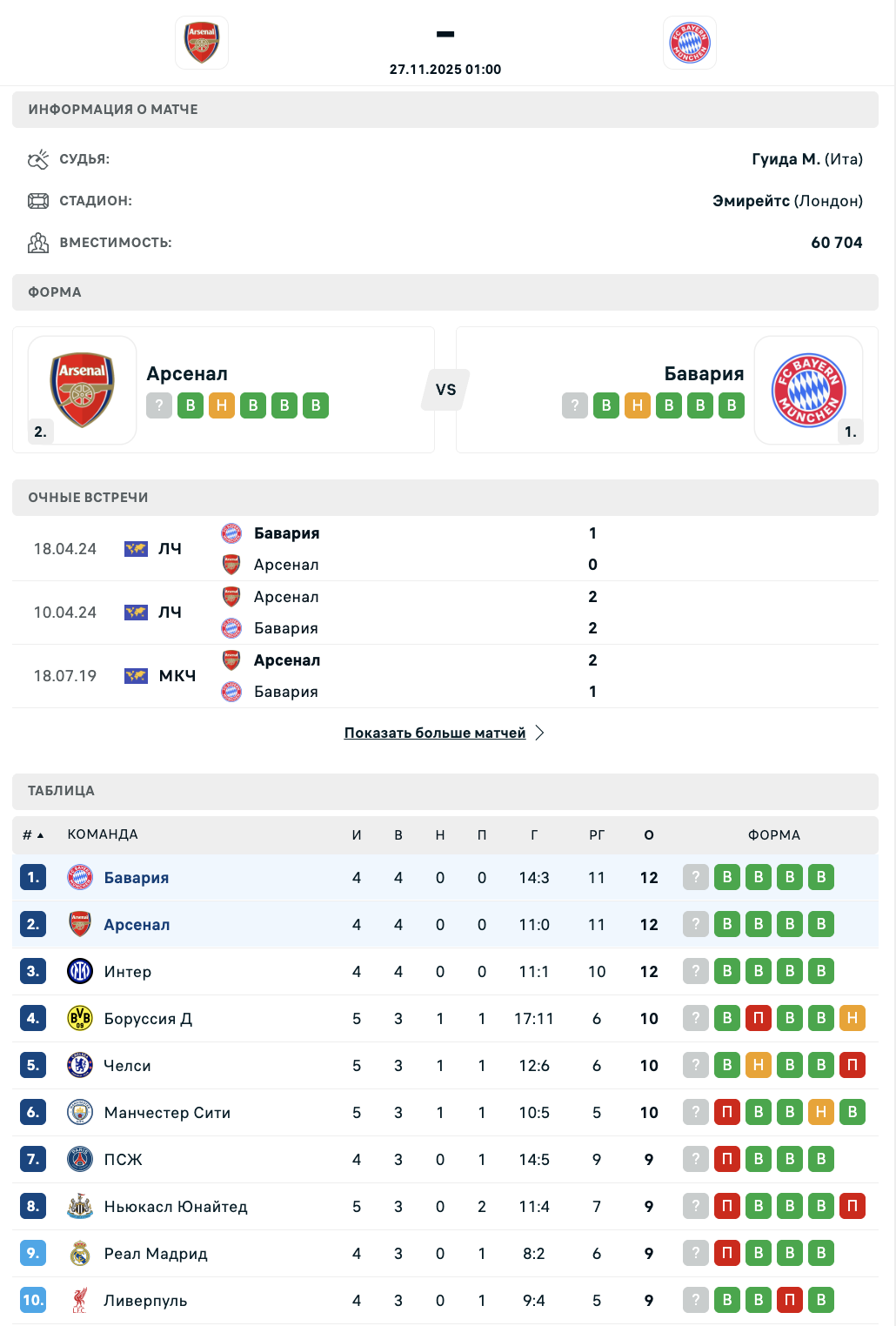The image size is (896, 1326).
Task: Click PSG club icon in table
Action: [80, 1159]
